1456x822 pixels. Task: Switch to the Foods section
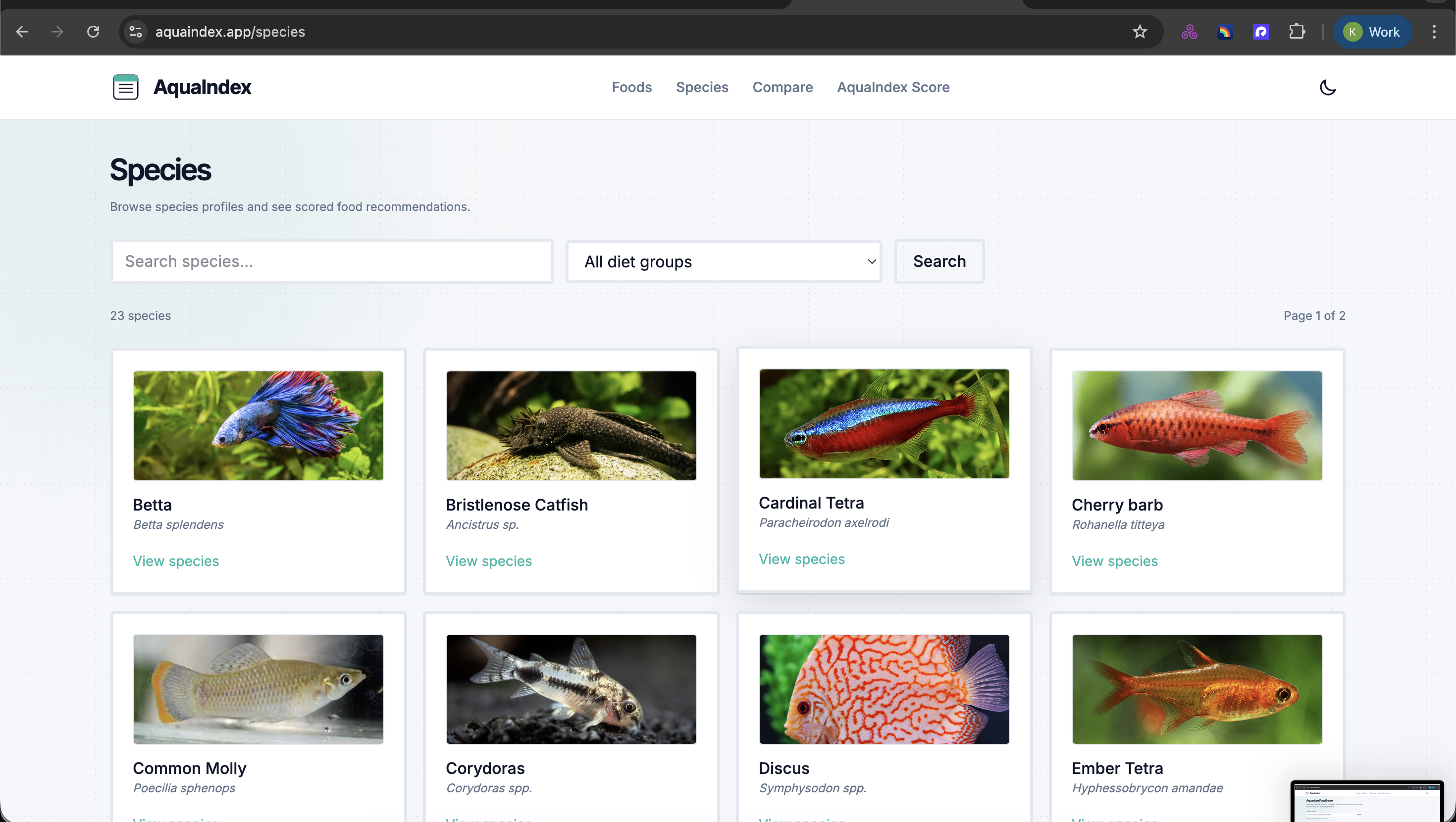[632, 87]
